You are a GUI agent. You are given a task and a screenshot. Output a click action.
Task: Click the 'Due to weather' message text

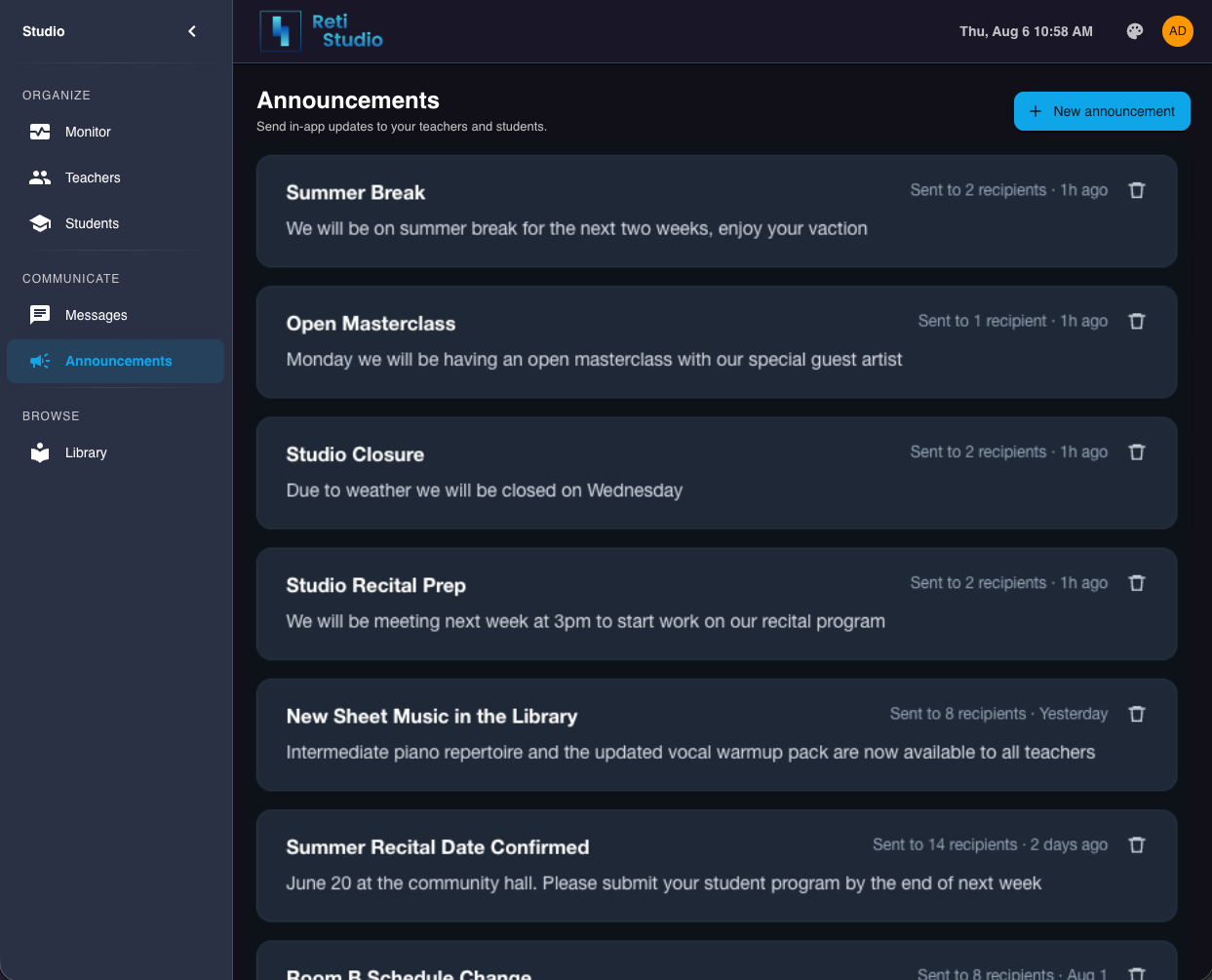[x=485, y=490]
